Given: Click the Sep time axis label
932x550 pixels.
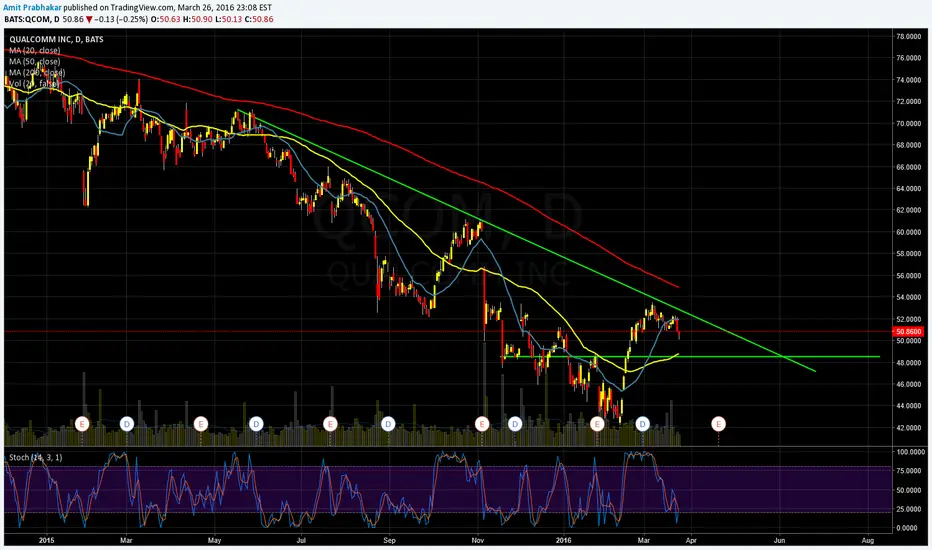Looking at the screenshot, I should [389, 540].
